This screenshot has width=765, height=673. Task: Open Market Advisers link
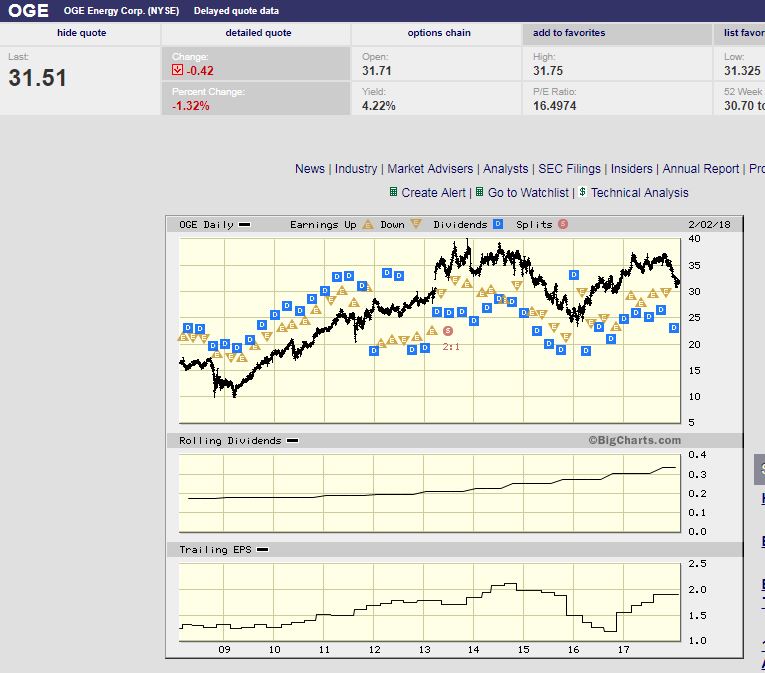tap(430, 169)
